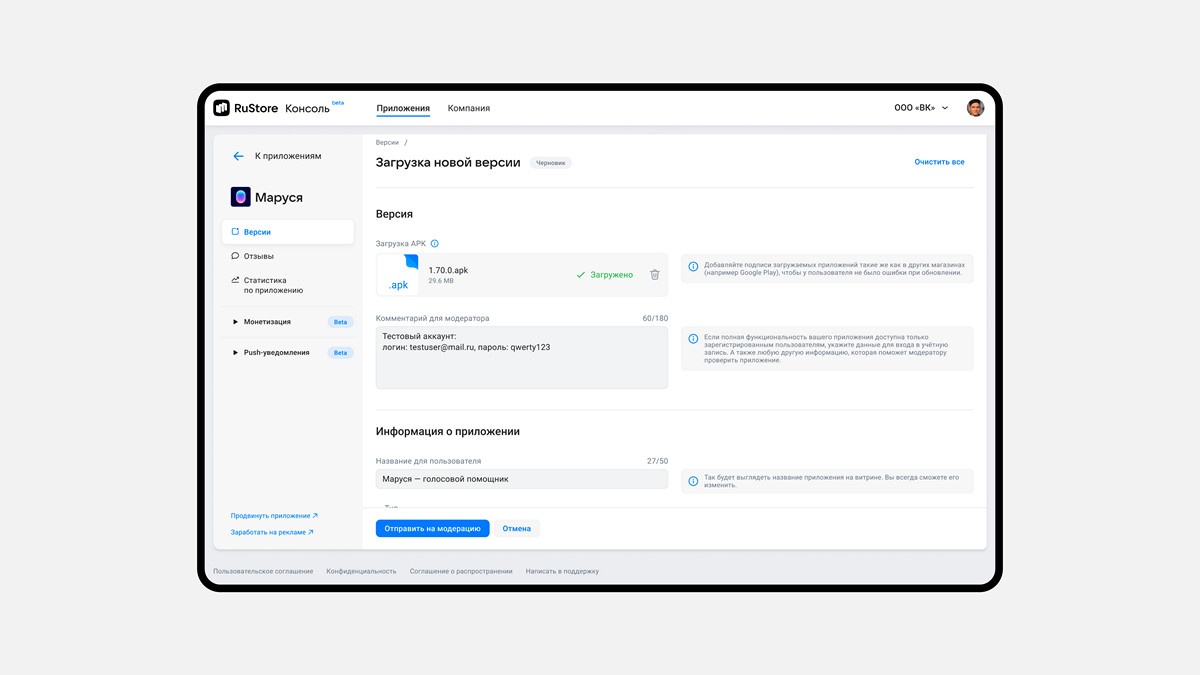The width and height of the screenshot is (1200, 675).
Task: Open Заработать на рекламе link
Action: point(272,532)
